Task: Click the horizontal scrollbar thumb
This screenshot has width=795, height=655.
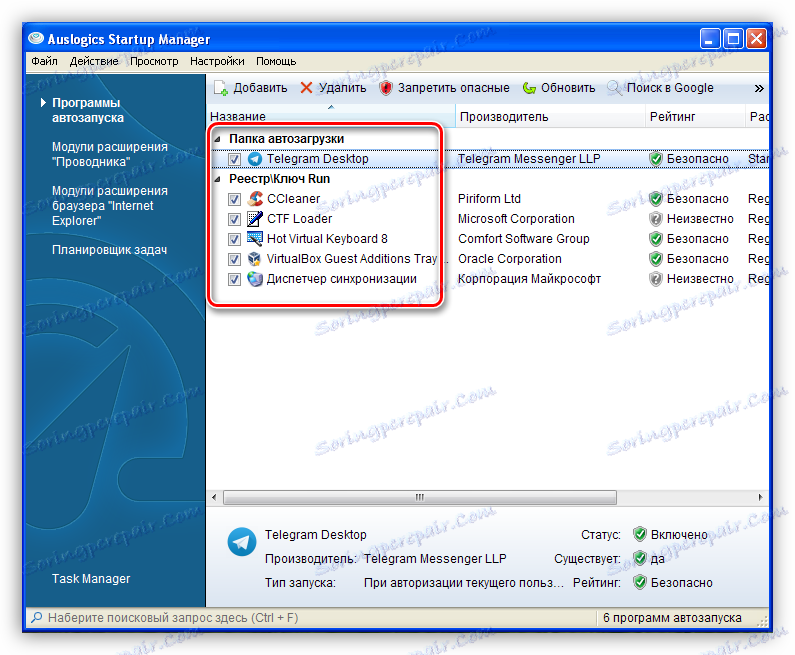Action: [x=420, y=497]
